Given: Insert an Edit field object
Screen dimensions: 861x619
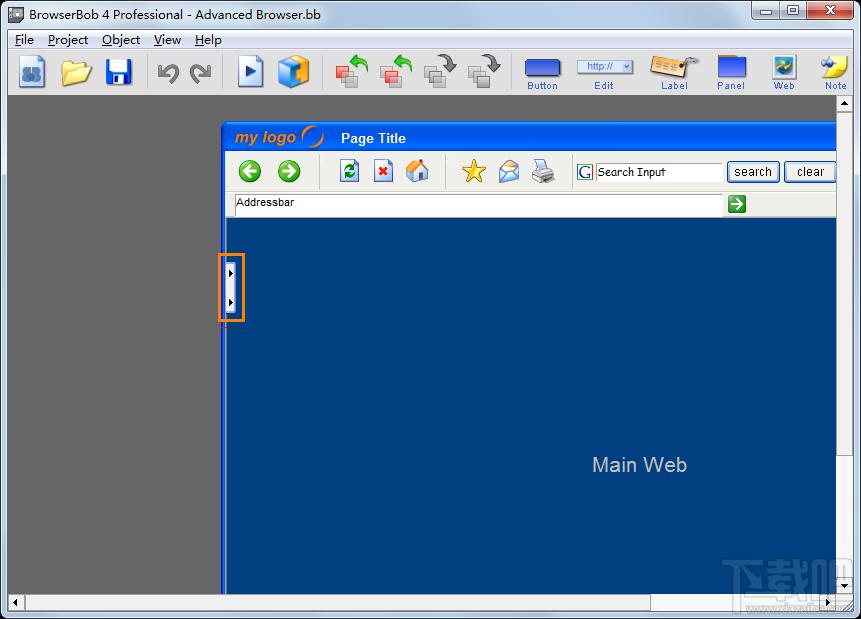Looking at the screenshot, I should (604, 73).
